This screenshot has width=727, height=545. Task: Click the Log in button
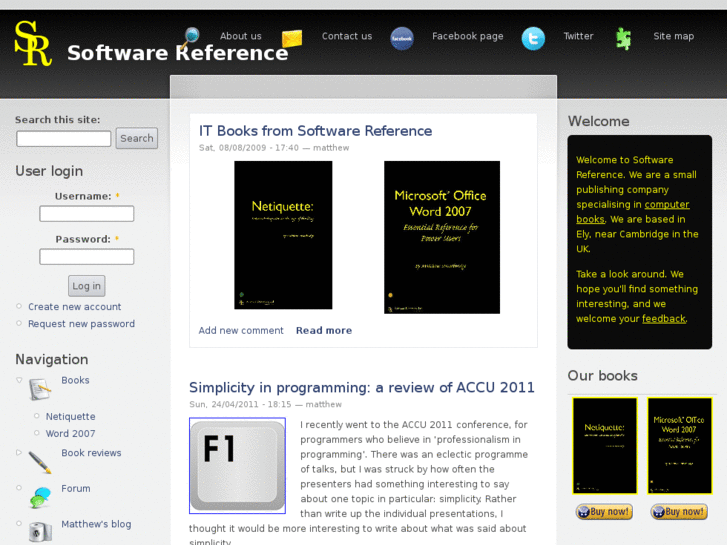87,286
